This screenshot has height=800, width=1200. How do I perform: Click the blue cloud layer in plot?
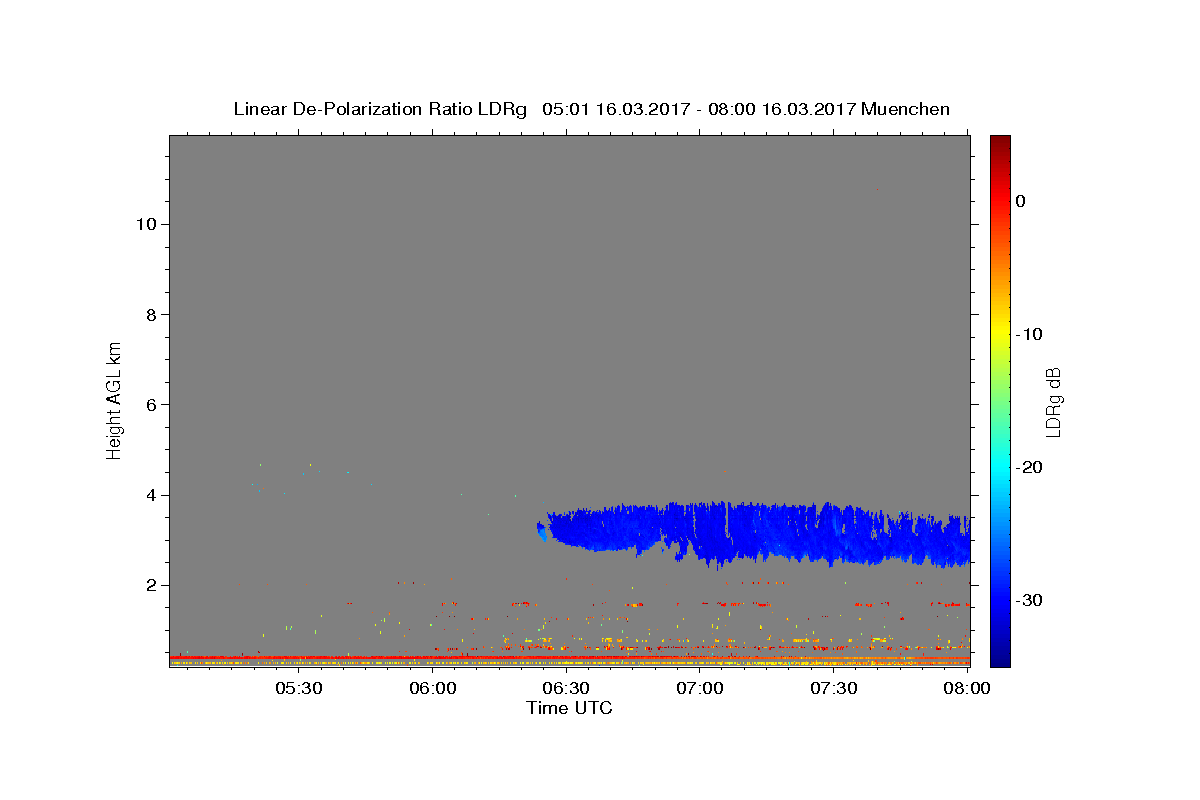(x=750, y=532)
